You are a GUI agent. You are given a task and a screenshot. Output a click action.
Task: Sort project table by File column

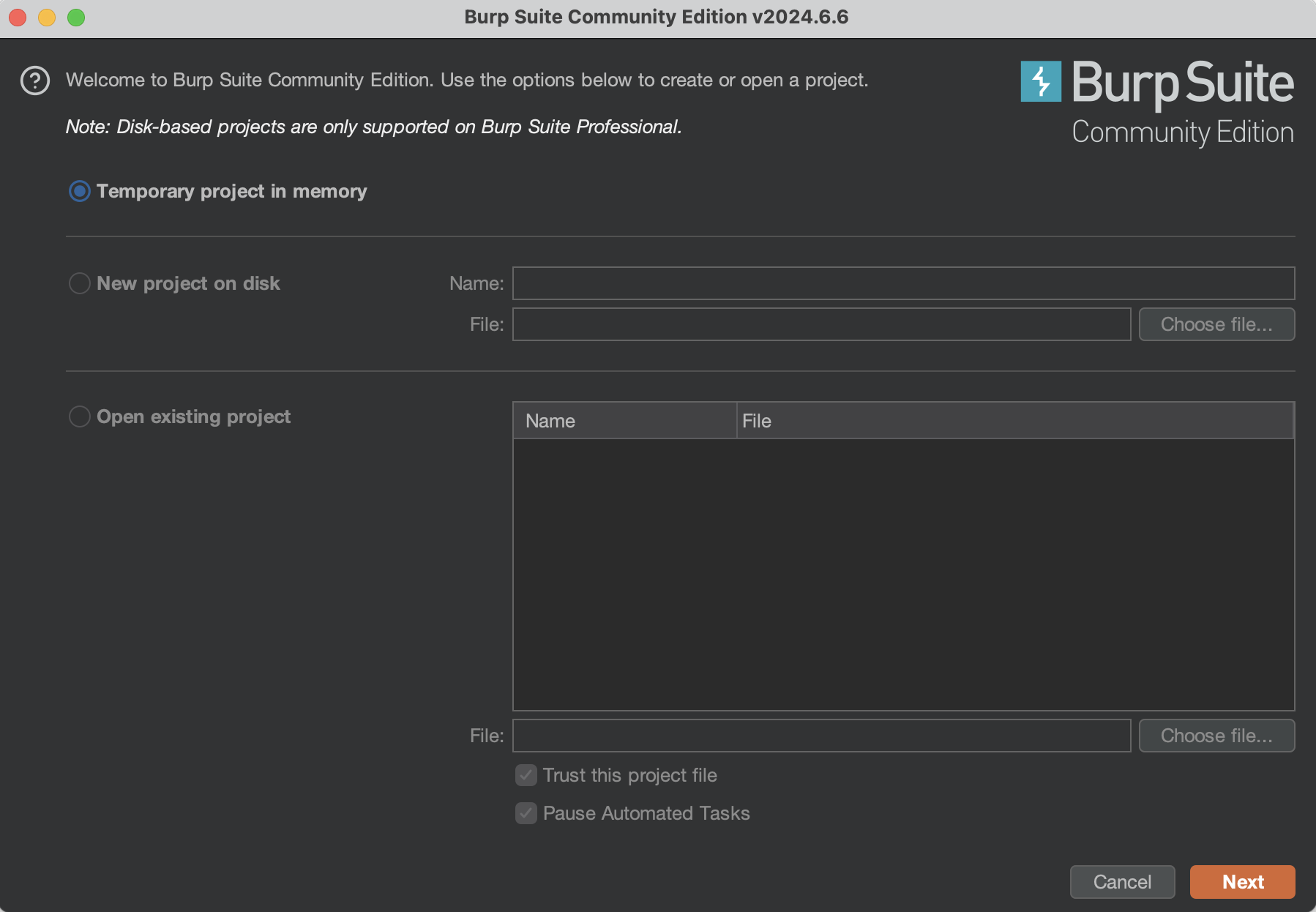click(x=1014, y=421)
